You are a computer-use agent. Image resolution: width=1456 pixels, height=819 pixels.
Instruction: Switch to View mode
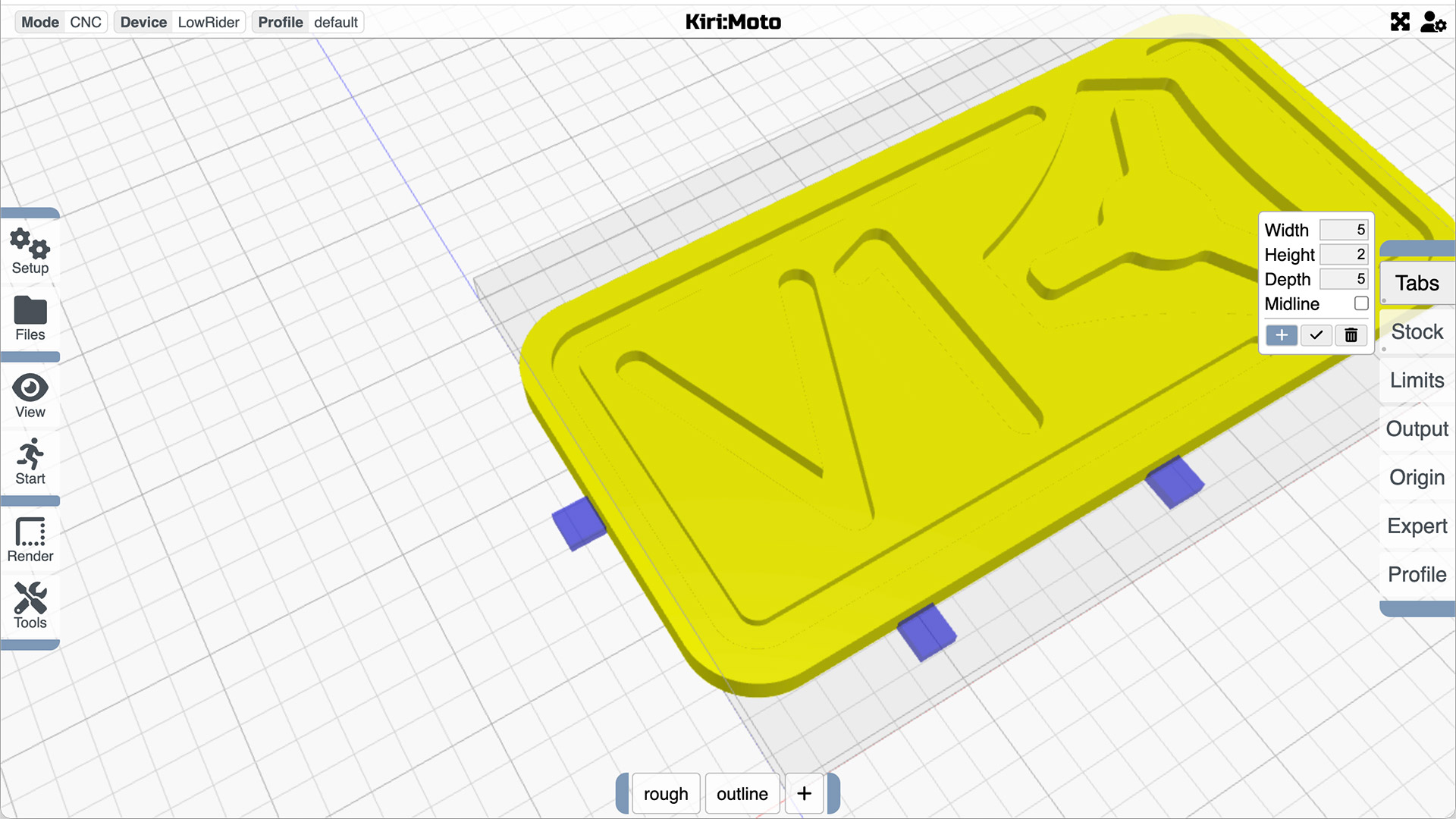29,396
